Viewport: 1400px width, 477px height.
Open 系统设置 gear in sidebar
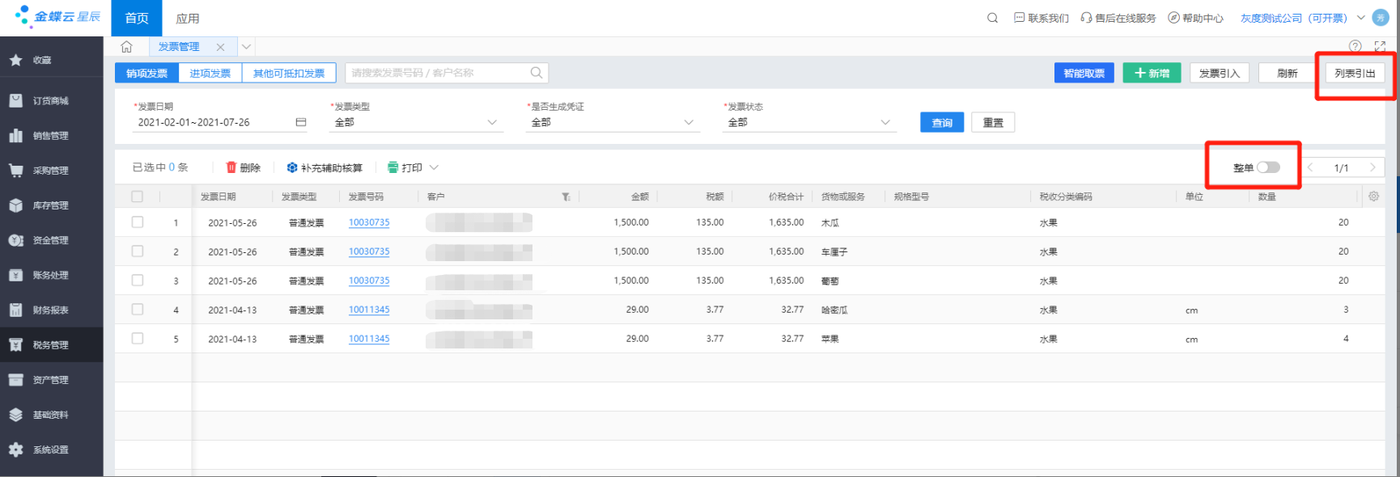pos(51,450)
